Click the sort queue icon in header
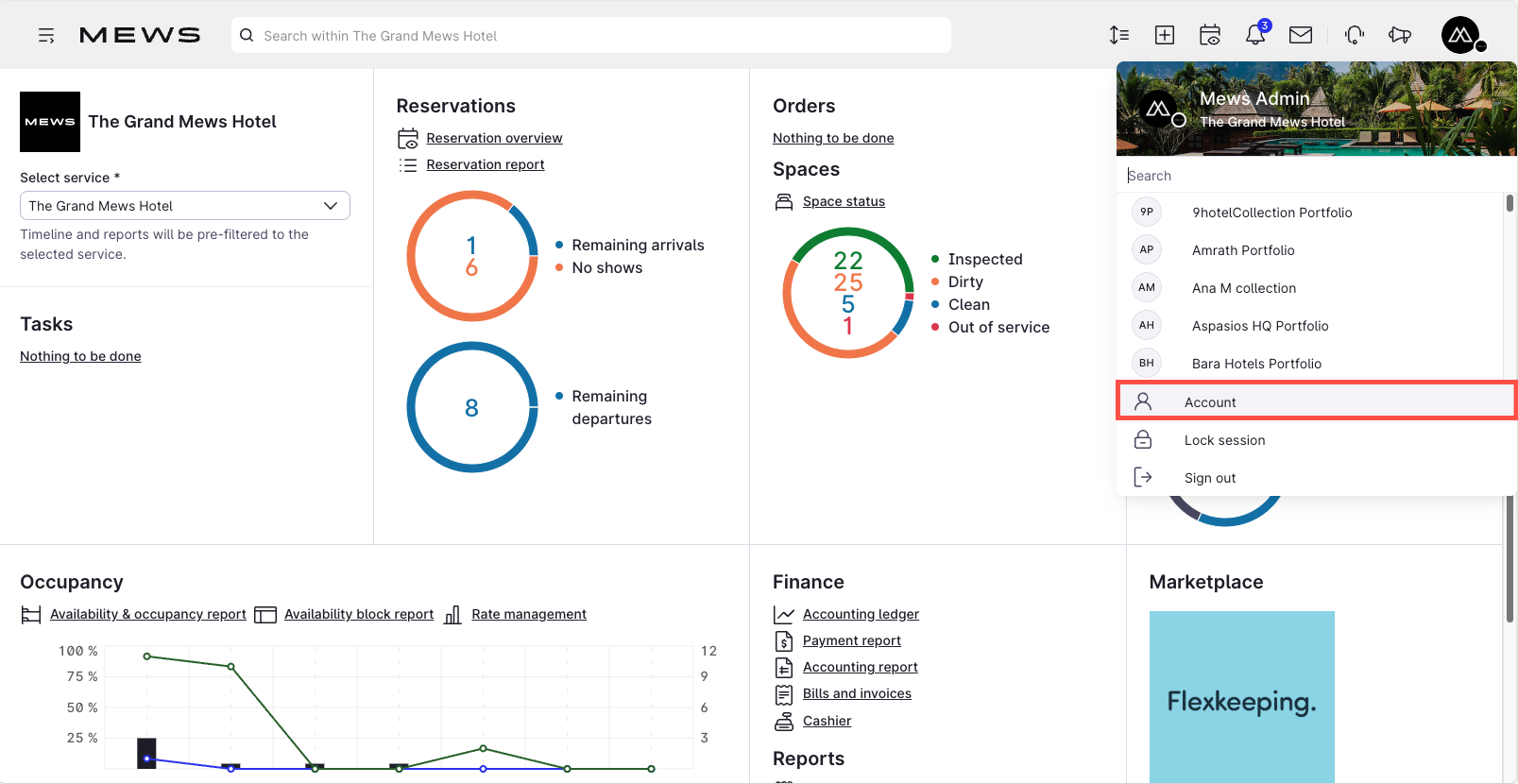The height and width of the screenshot is (784, 1518). click(1119, 35)
